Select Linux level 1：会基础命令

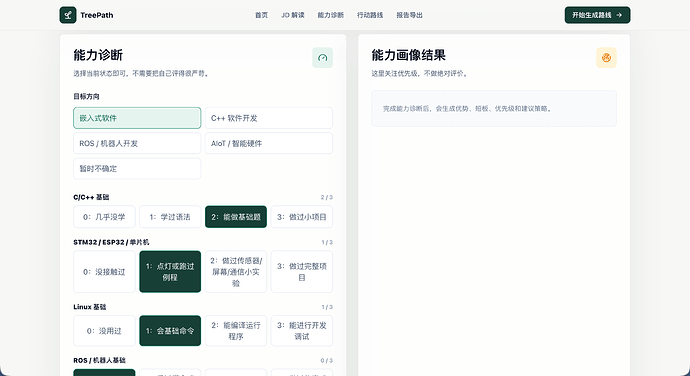point(170,331)
